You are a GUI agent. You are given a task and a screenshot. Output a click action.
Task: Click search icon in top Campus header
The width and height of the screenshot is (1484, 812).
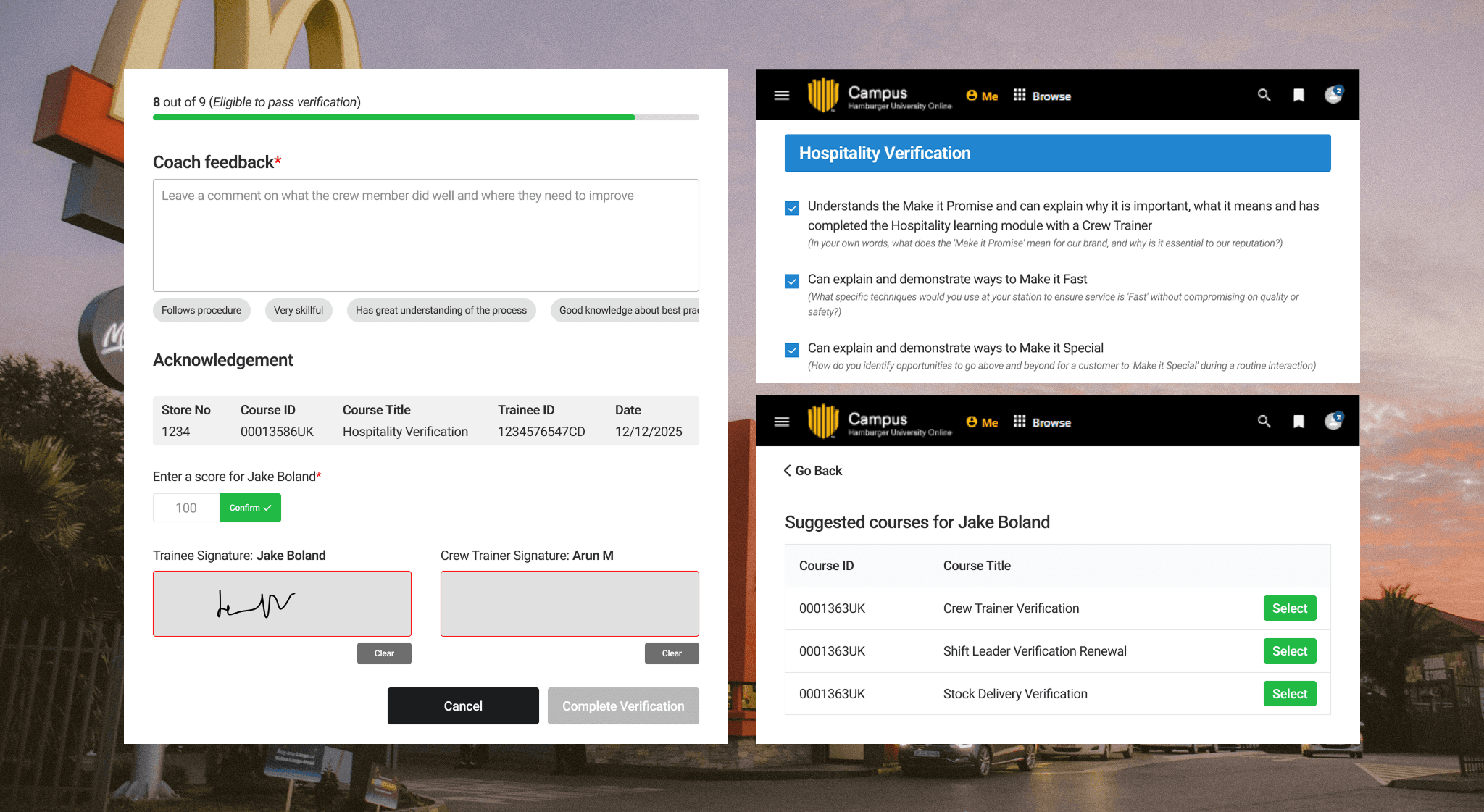[1264, 95]
